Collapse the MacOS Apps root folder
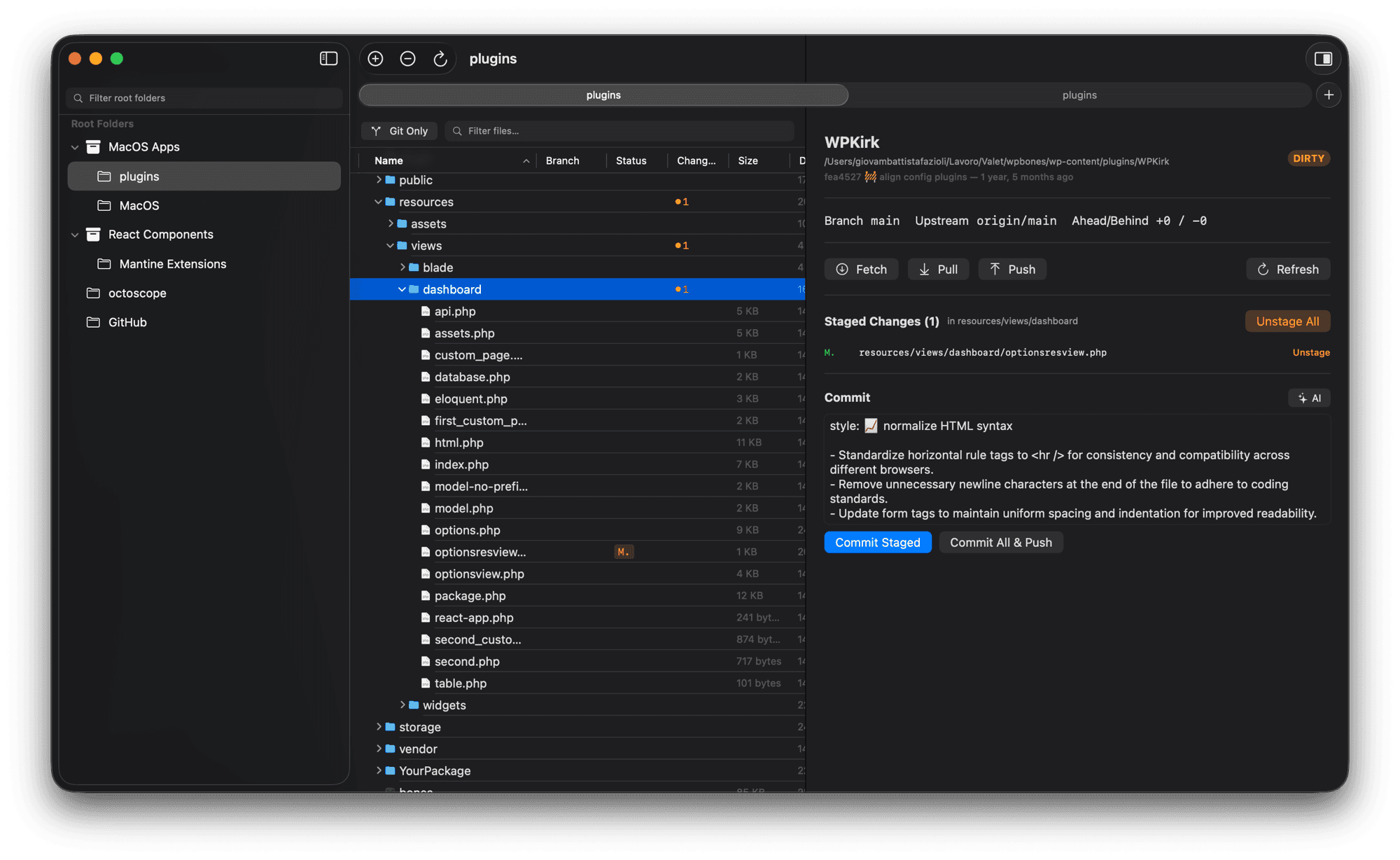The height and width of the screenshot is (860, 1400). click(x=75, y=147)
